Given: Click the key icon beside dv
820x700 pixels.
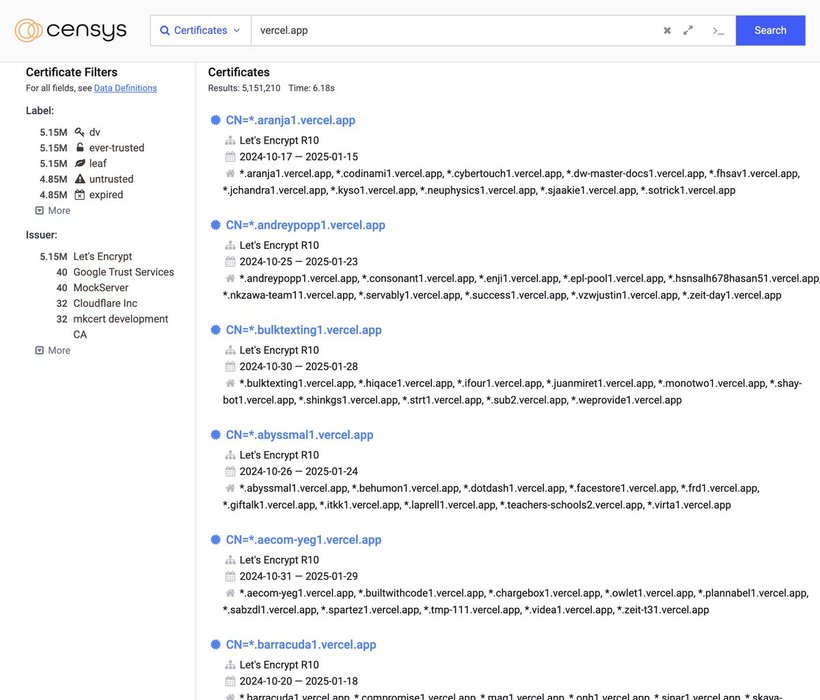Looking at the screenshot, I should (x=79, y=132).
